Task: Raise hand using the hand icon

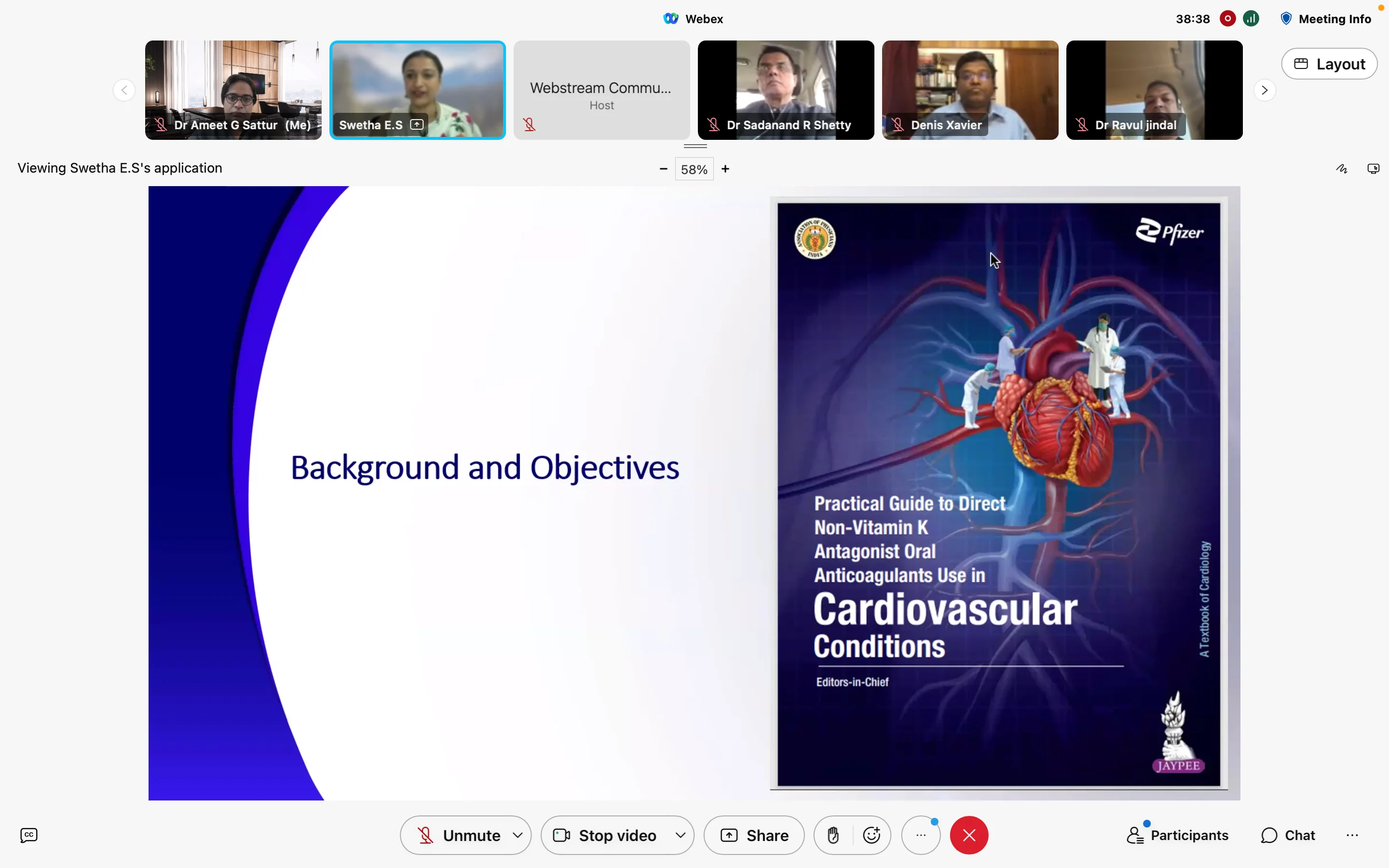Action: click(x=833, y=835)
